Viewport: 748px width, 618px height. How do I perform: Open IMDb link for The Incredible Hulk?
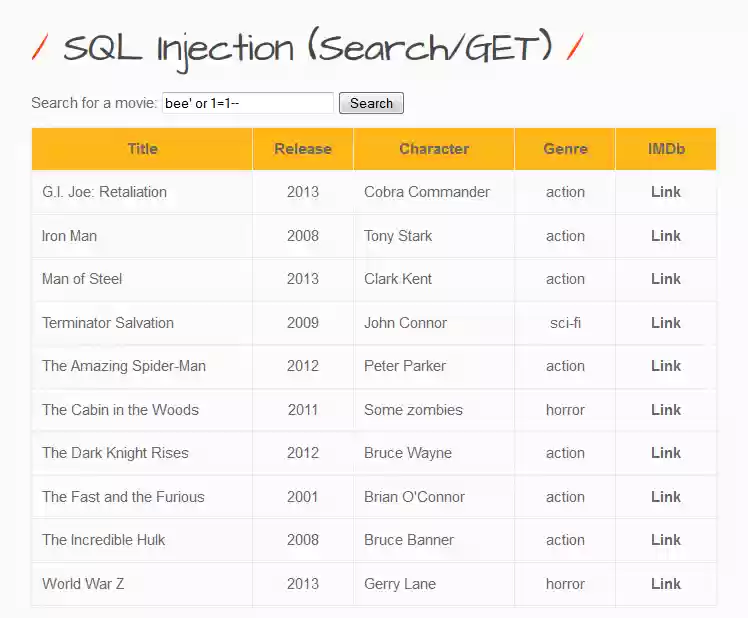pyautogui.click(x=665, y=540)
